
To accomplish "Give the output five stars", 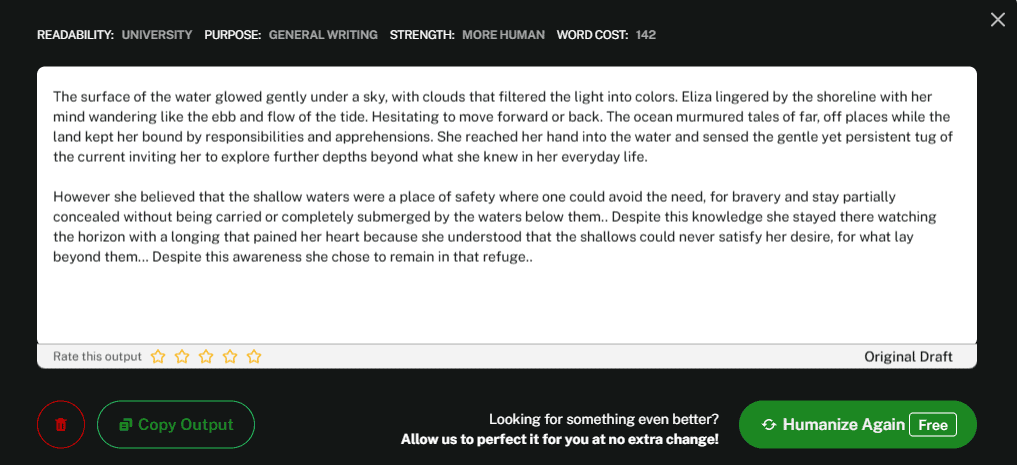I will coord(254,356).
